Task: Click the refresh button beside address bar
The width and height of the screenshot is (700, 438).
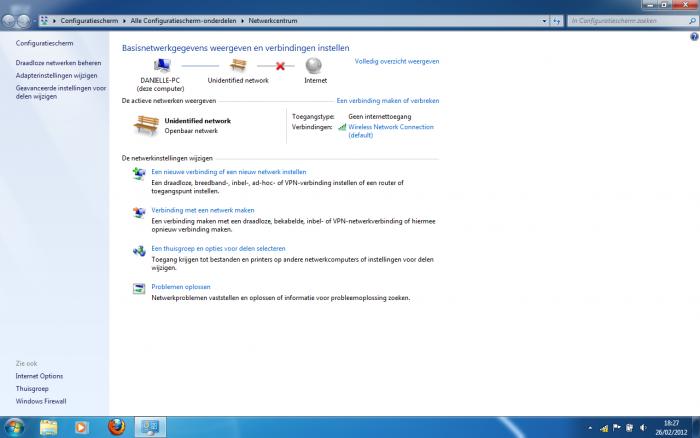Action: 556,21
